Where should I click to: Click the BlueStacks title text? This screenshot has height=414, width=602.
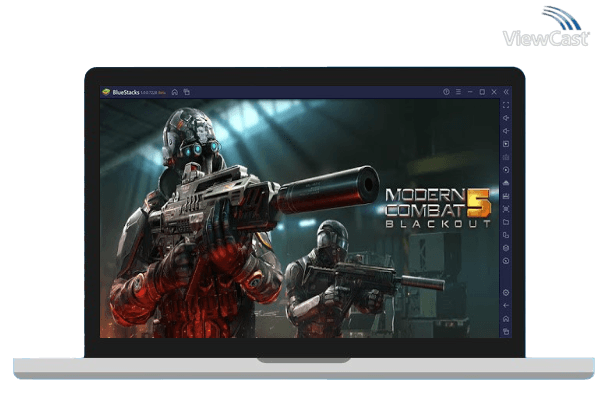[126, 93]
